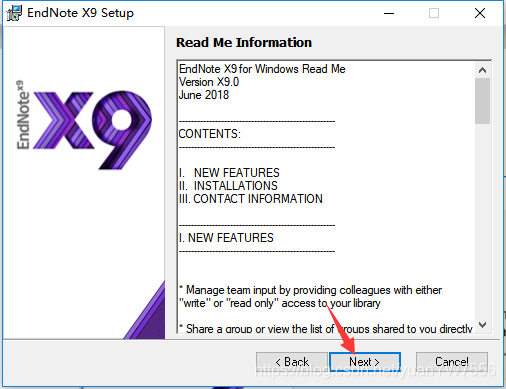The image size is (506, 389).
Task: Click the setup installer icon in title bar
Action: [x=14, y=13]
